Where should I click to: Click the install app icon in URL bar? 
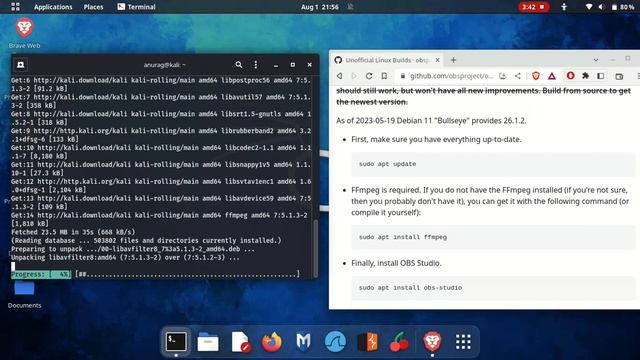tap(502, 76)
